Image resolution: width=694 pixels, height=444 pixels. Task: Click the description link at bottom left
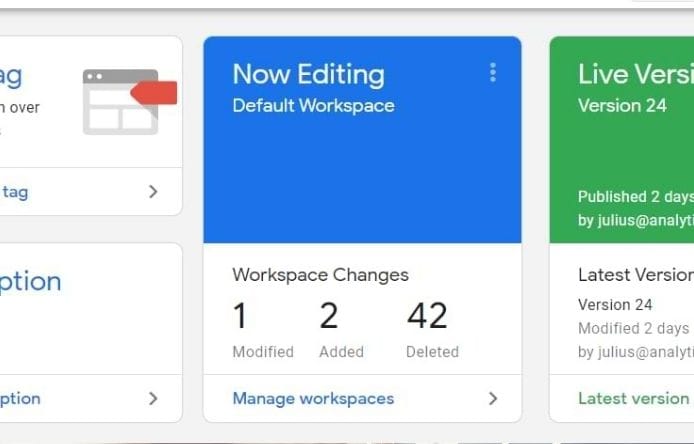click(20, 398)
